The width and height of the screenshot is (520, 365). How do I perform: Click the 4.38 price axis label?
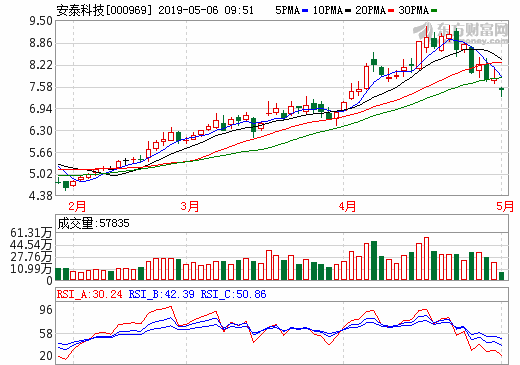point(41,196)
